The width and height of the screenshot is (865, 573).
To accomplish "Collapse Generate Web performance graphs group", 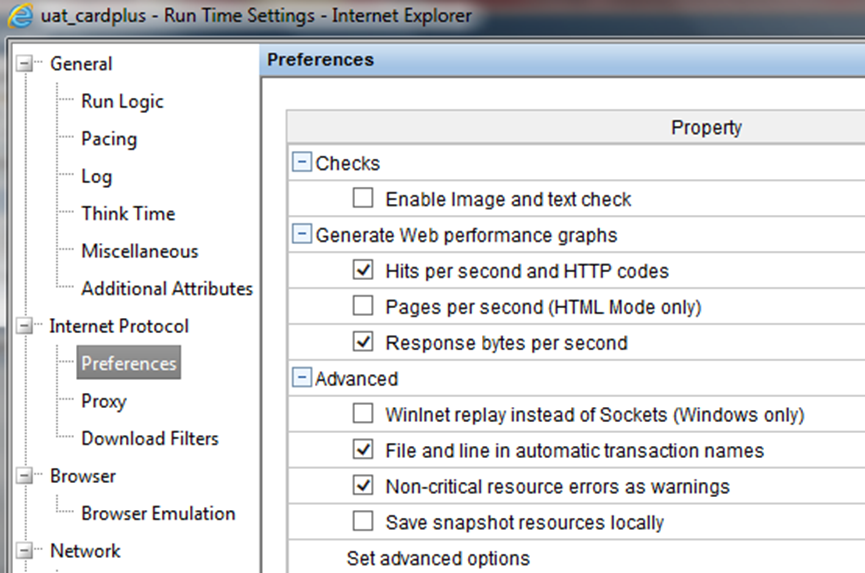I will tap(301, 234).
